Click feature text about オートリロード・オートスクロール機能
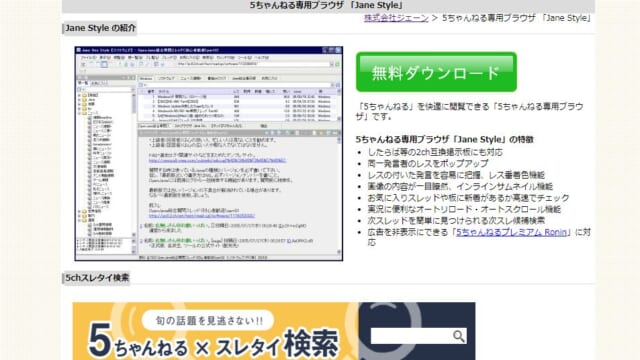This screenshot has width=640, height=360. pos(464,209)
